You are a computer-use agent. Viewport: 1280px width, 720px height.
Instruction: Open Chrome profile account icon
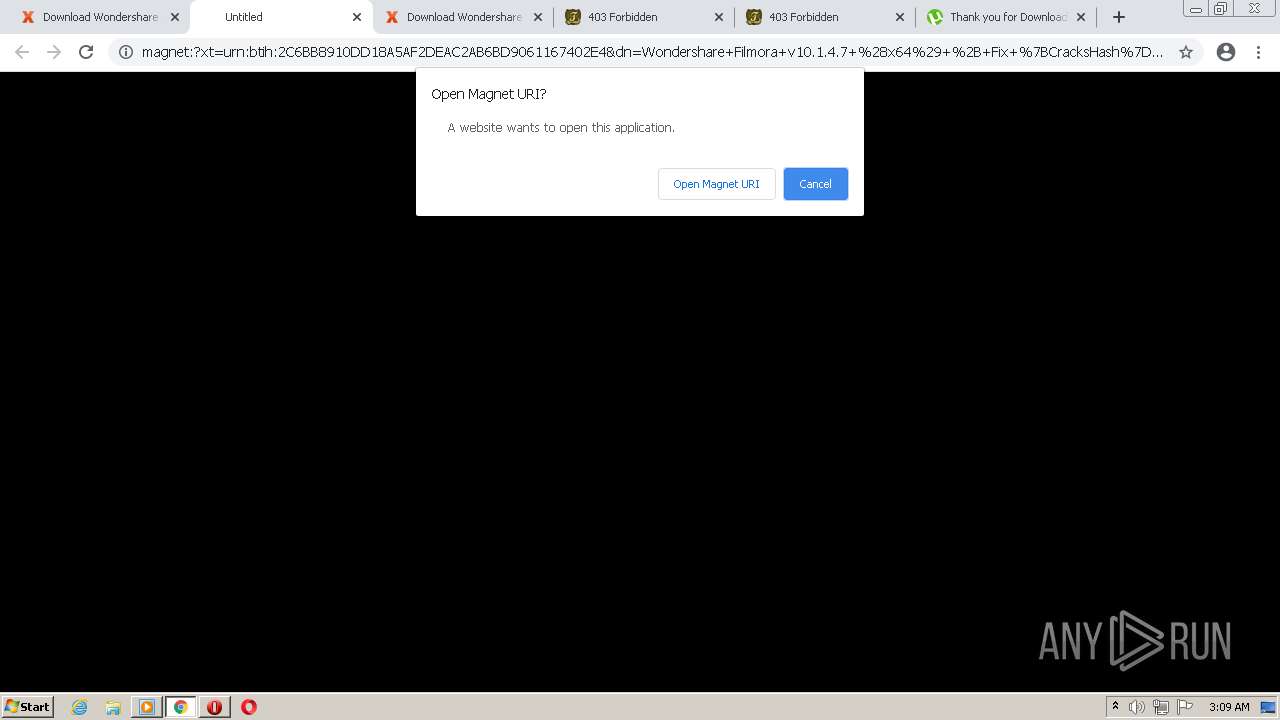click(x=1226, y=52)
